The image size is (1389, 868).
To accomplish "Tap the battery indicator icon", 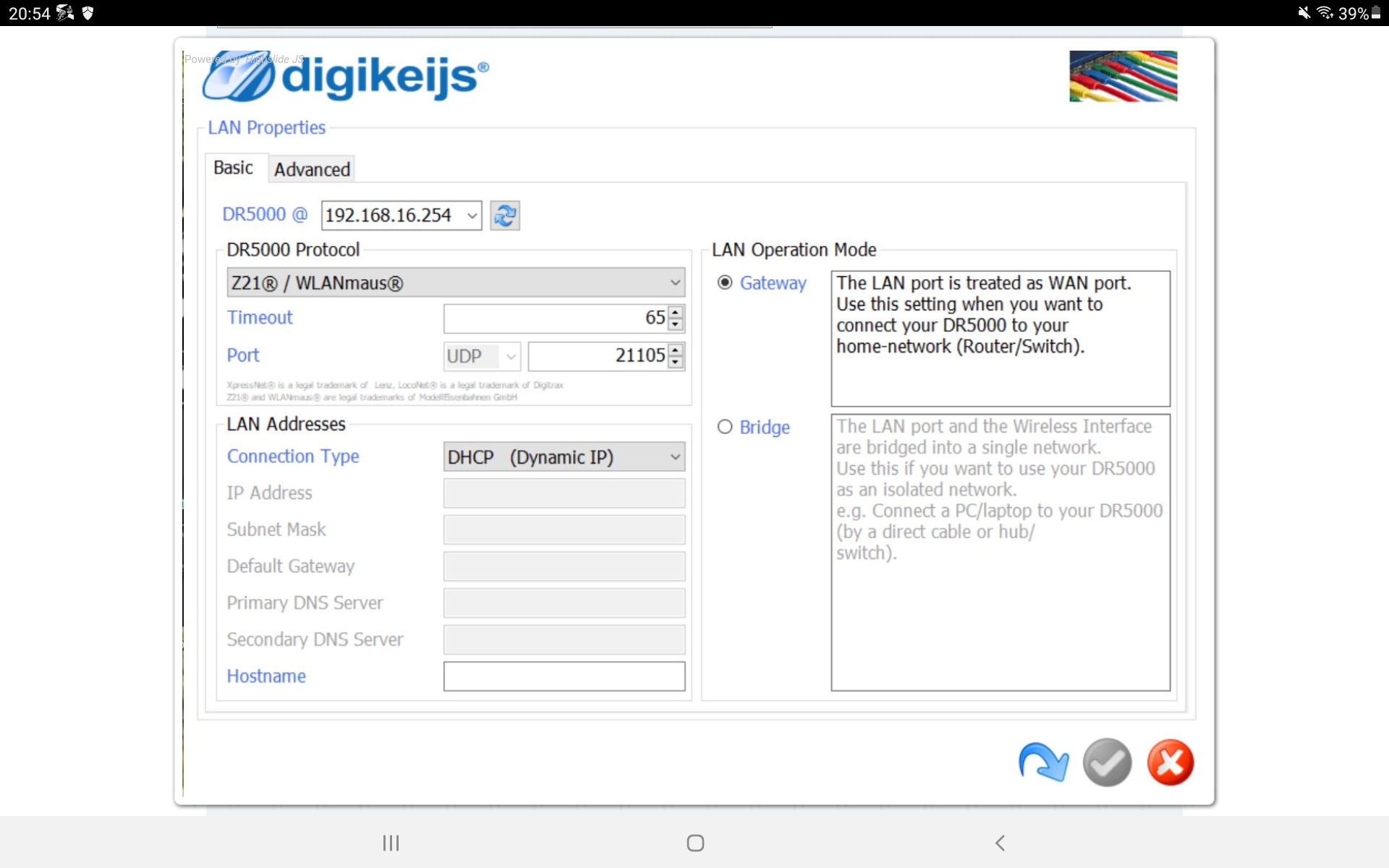I will (1376, 13).
